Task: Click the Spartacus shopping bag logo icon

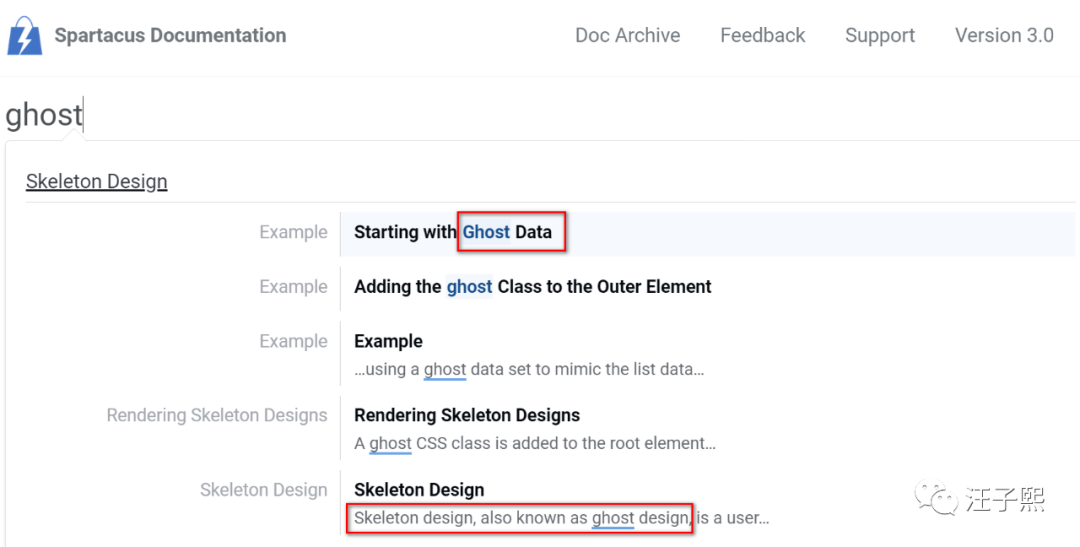Action: pos(24,37)
